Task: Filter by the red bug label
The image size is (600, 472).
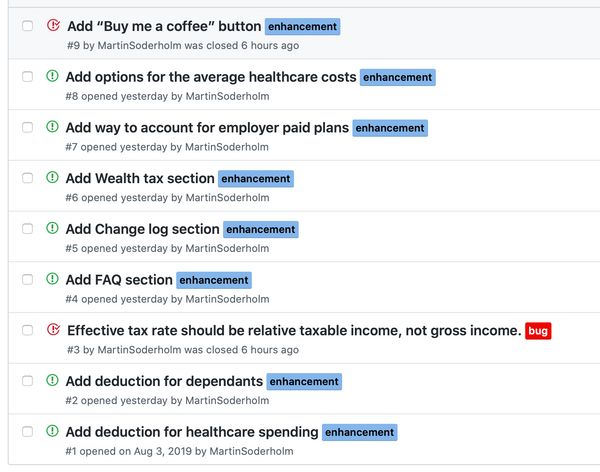Action: point(538,331)
